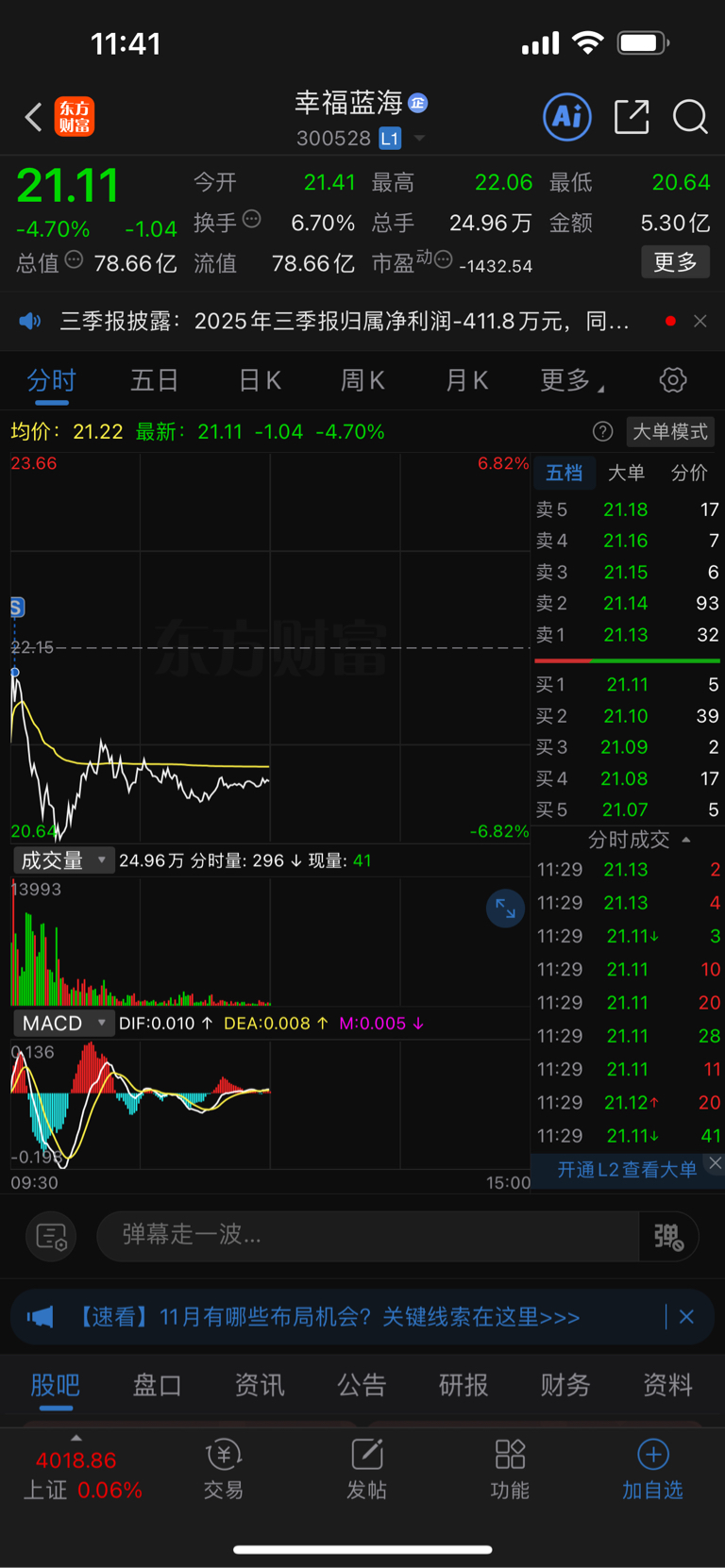The height and width of the screenshot is (1568, 725).
Task: Tap the S marker on chart
Action: point(17,608)
